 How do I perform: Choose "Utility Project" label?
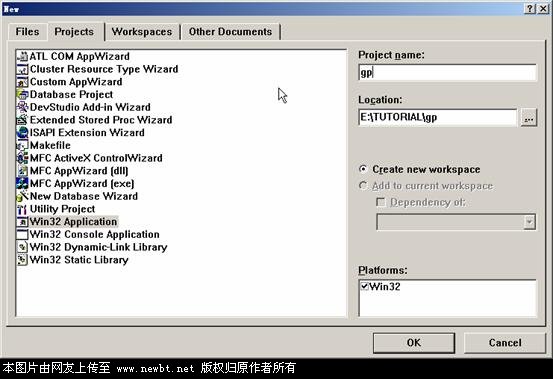click(x=62, y=209)
